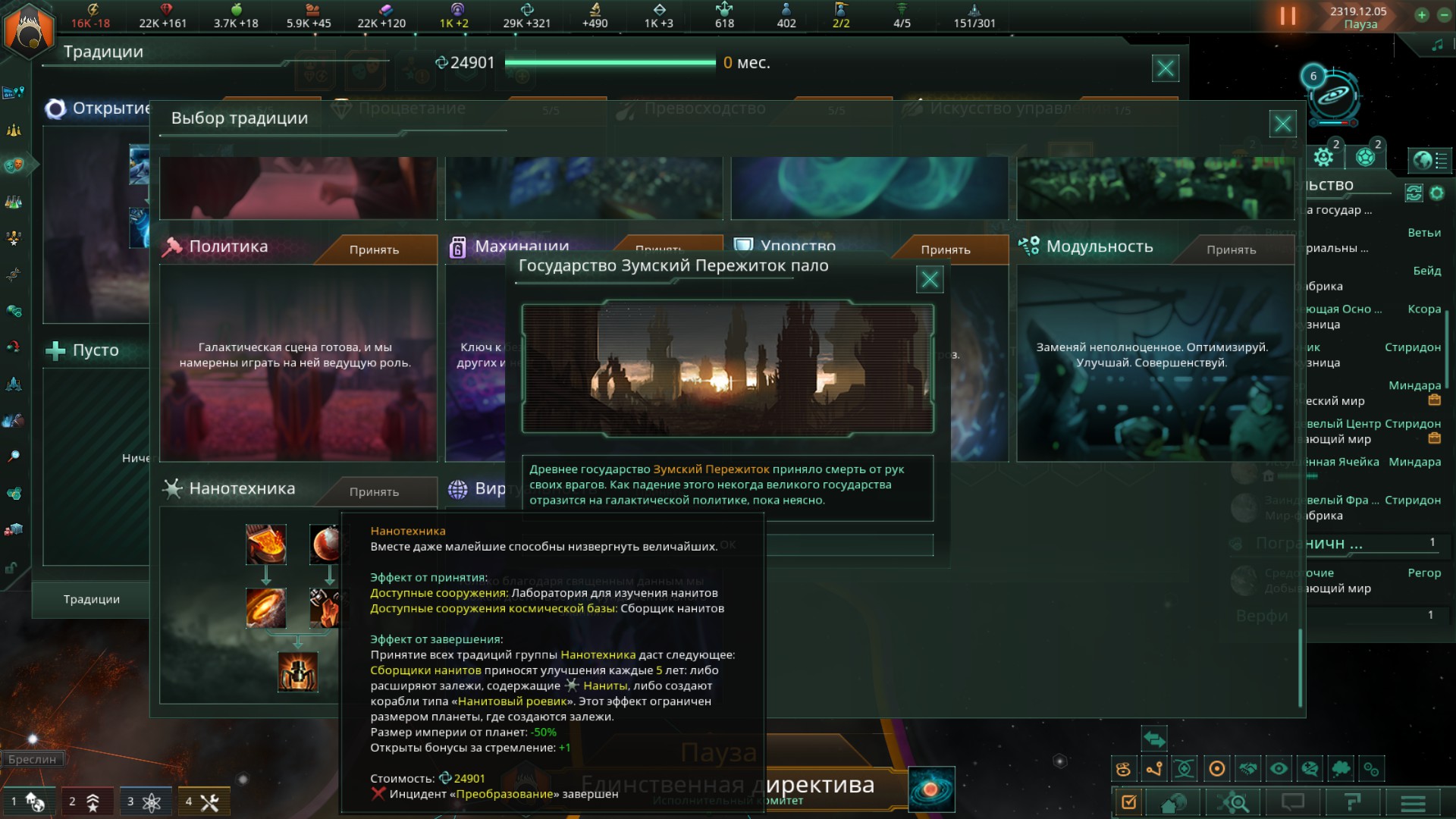Close the Выбор традиции dialog
1456x819 pixels.
tap(1283, 124)
